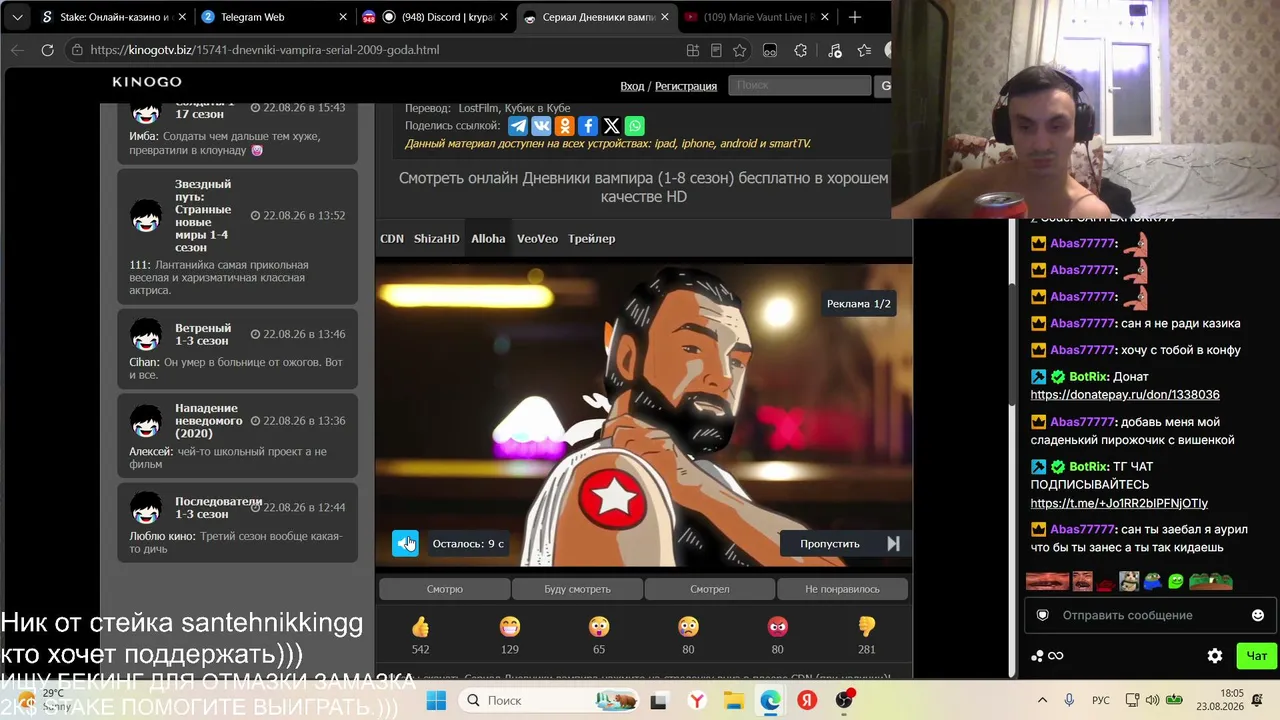The height and width of the screenshot is (720, 1280).
Task: Open the browser extensions puzzle icon
Action: pyautogui.click(x=801, y=50)
